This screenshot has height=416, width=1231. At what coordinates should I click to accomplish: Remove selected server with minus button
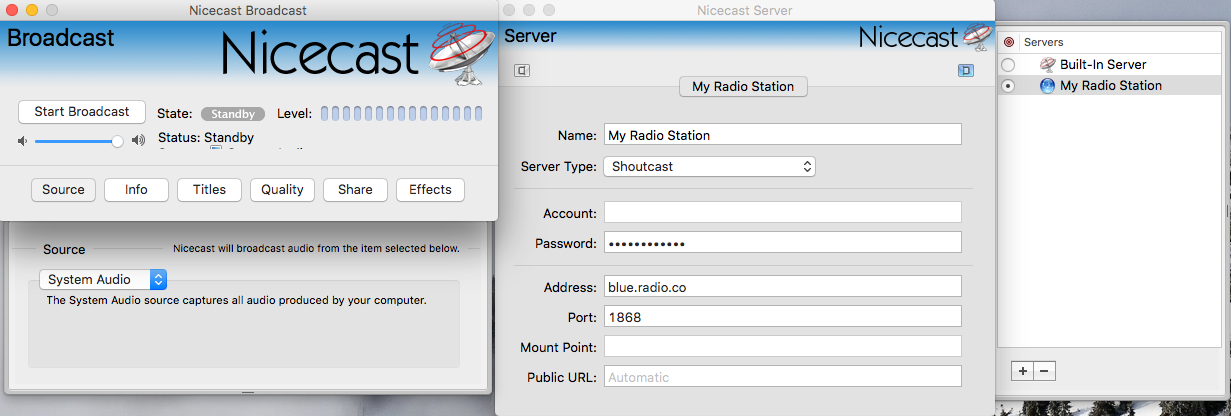click(x=1044, y=371)
